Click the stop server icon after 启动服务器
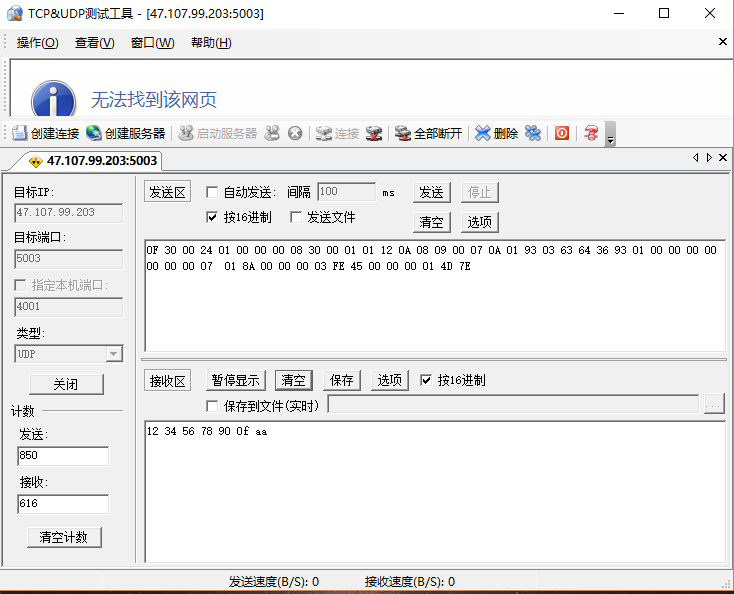Screen dimensions: 734x594 click(272, 133)
